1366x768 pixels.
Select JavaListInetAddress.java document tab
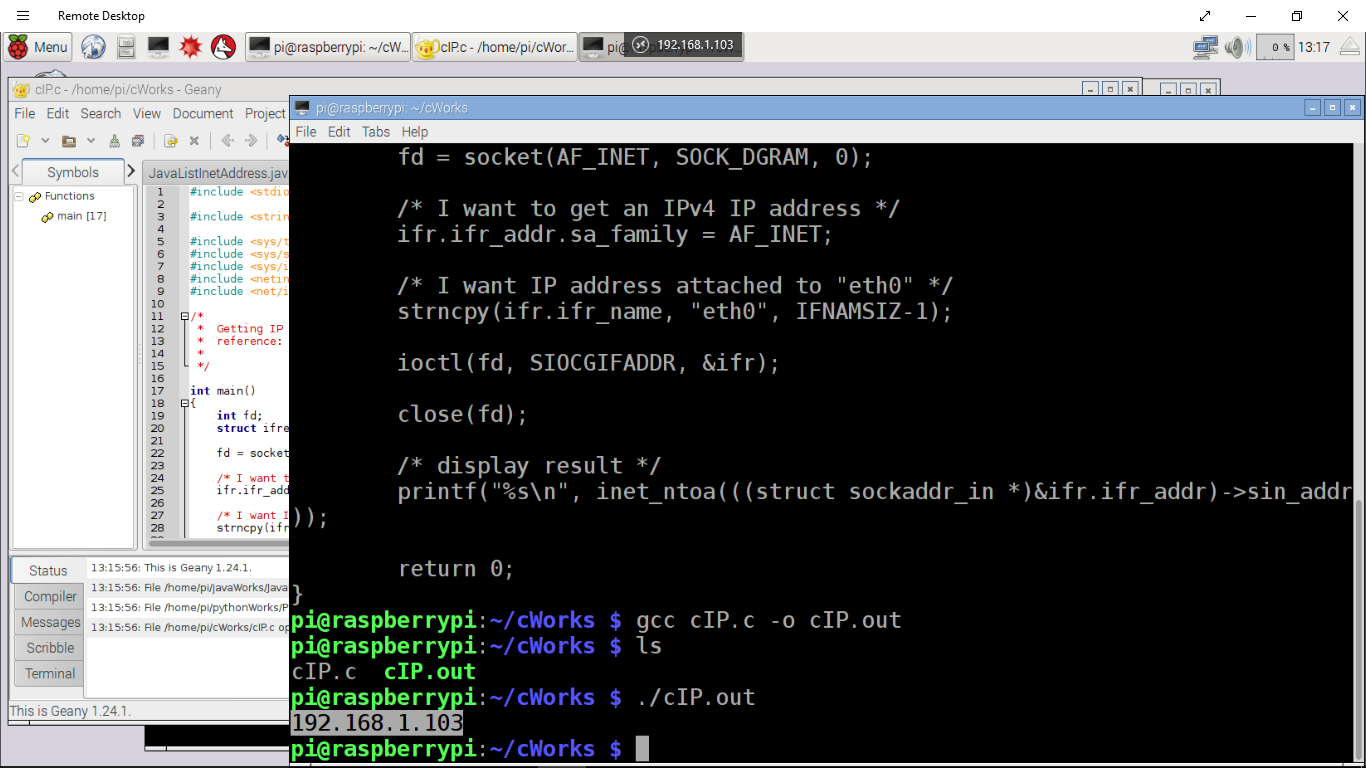pos(217,173)
